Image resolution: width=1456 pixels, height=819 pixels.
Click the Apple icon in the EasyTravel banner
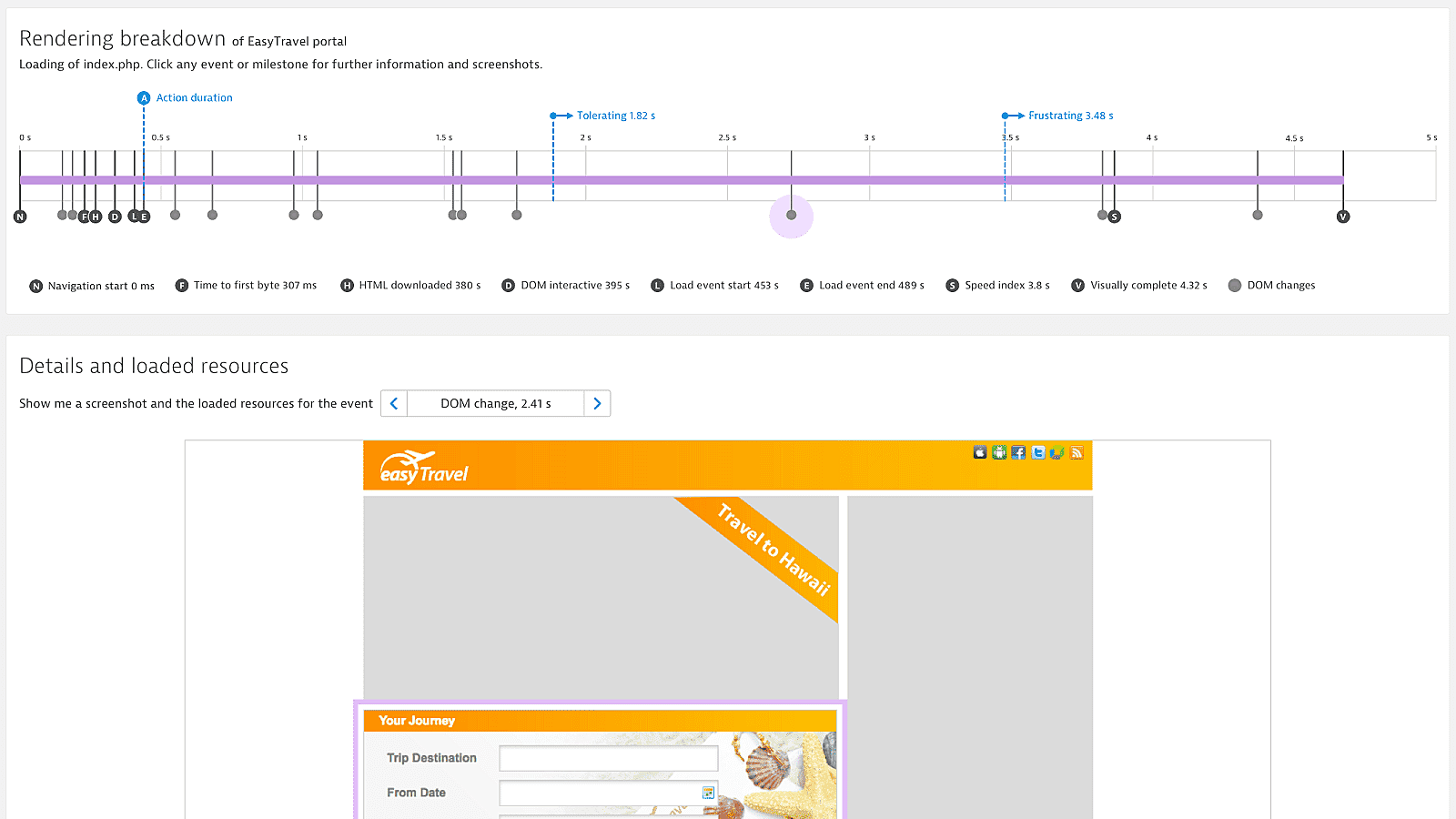point(979,452)
